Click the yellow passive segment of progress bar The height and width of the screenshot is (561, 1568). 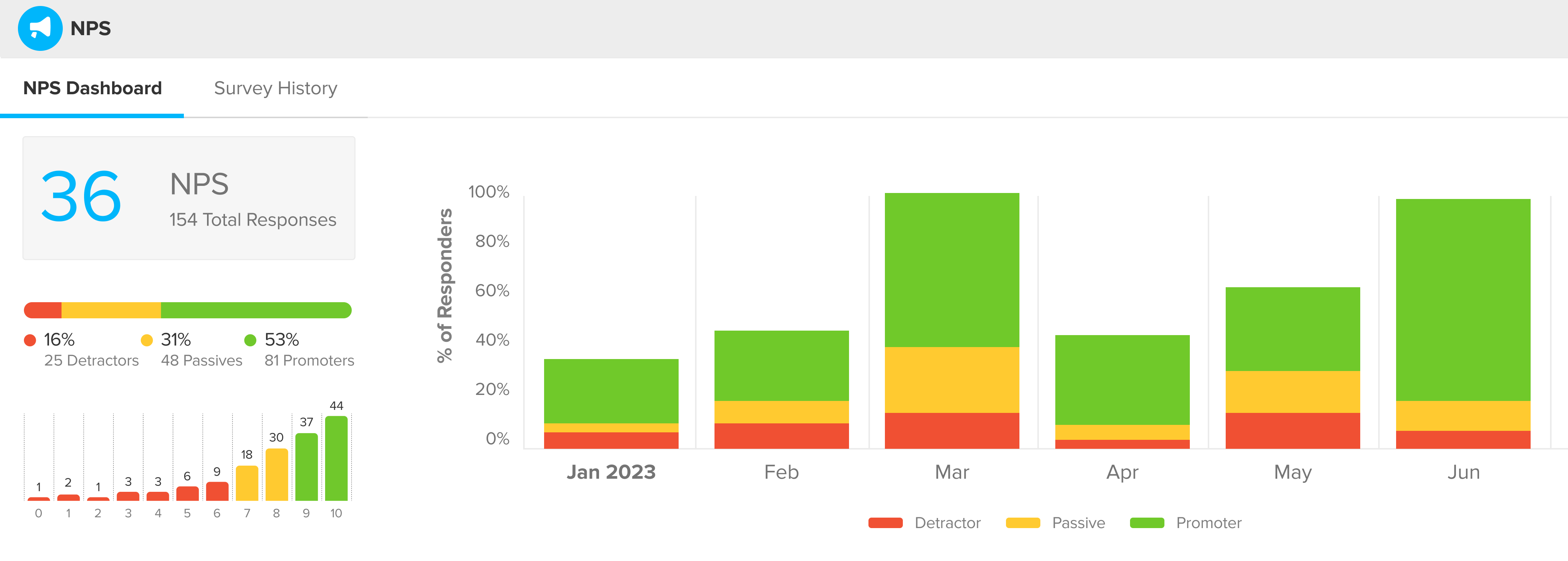pyautogui.click(x=111, y=310)
